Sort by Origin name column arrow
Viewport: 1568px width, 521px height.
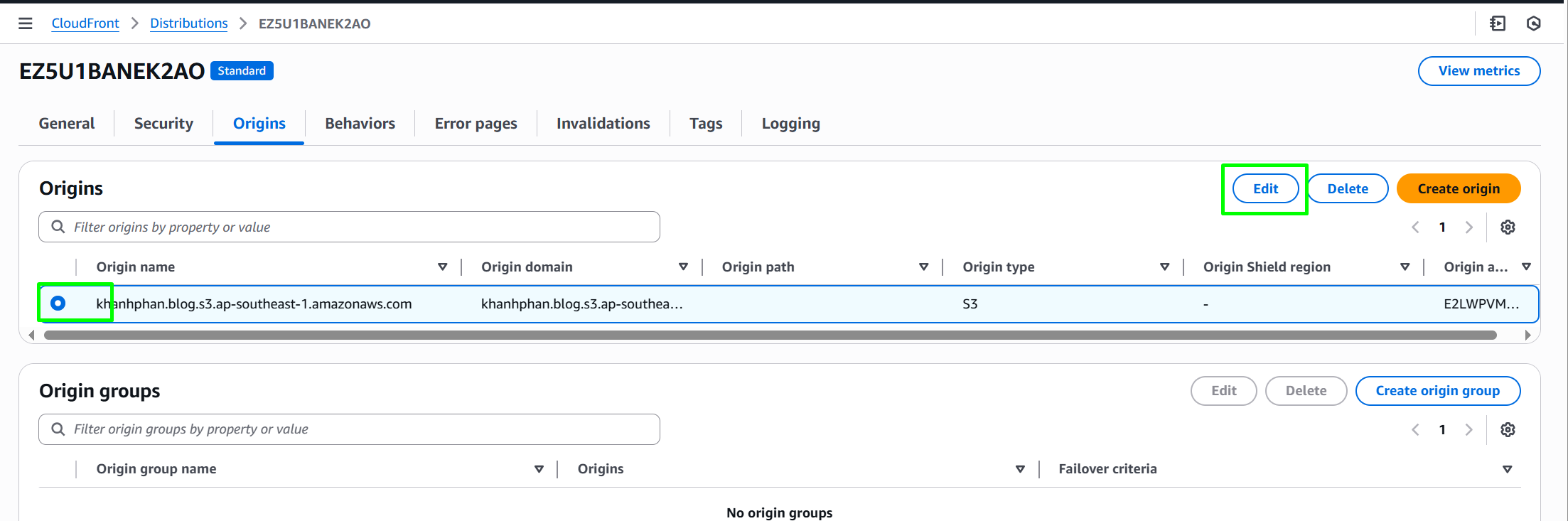[x=442, y=267]
